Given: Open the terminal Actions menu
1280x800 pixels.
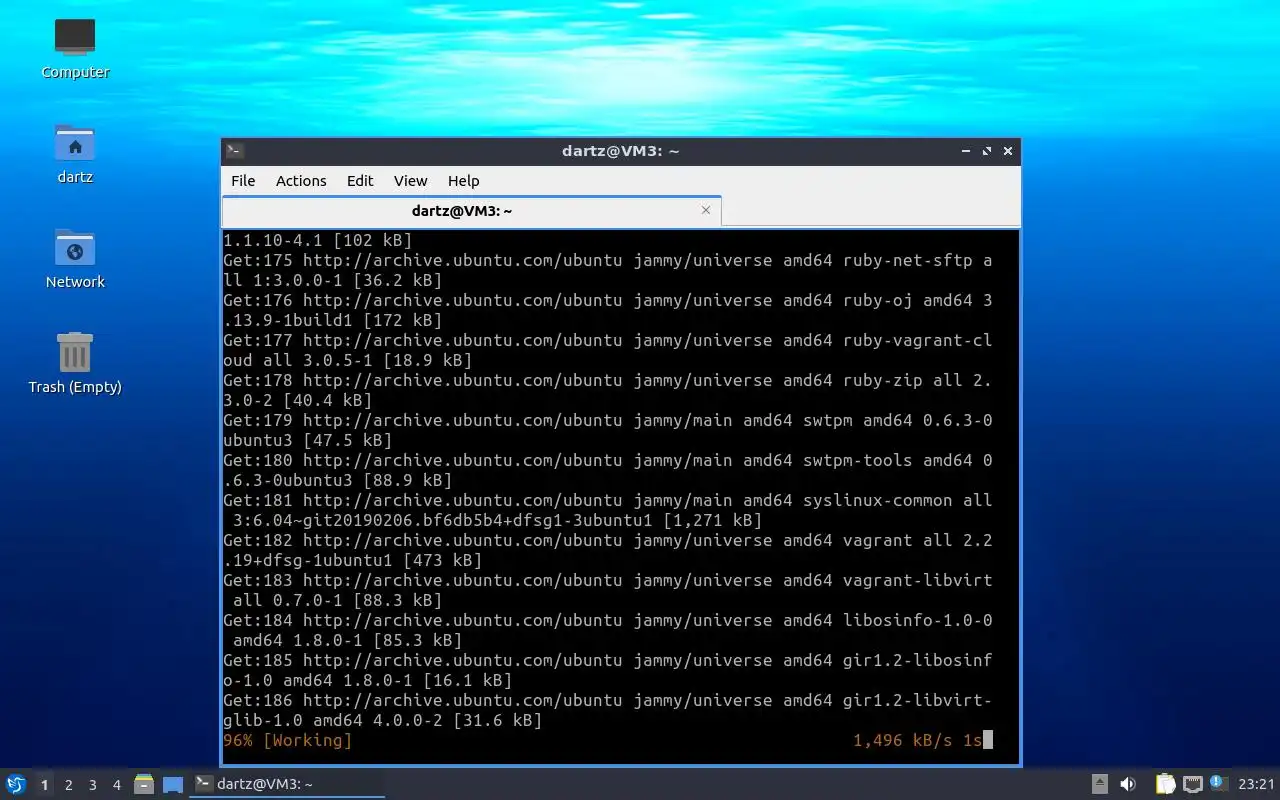Looking at the screenshot, I should click(301, 181).
